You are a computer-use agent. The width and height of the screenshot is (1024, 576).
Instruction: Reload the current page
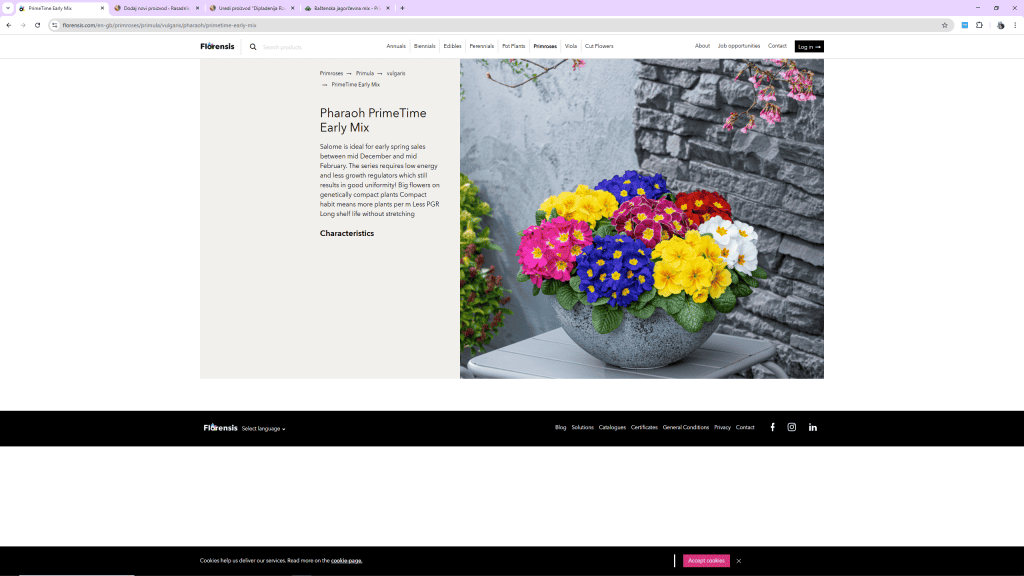[37, 25]
